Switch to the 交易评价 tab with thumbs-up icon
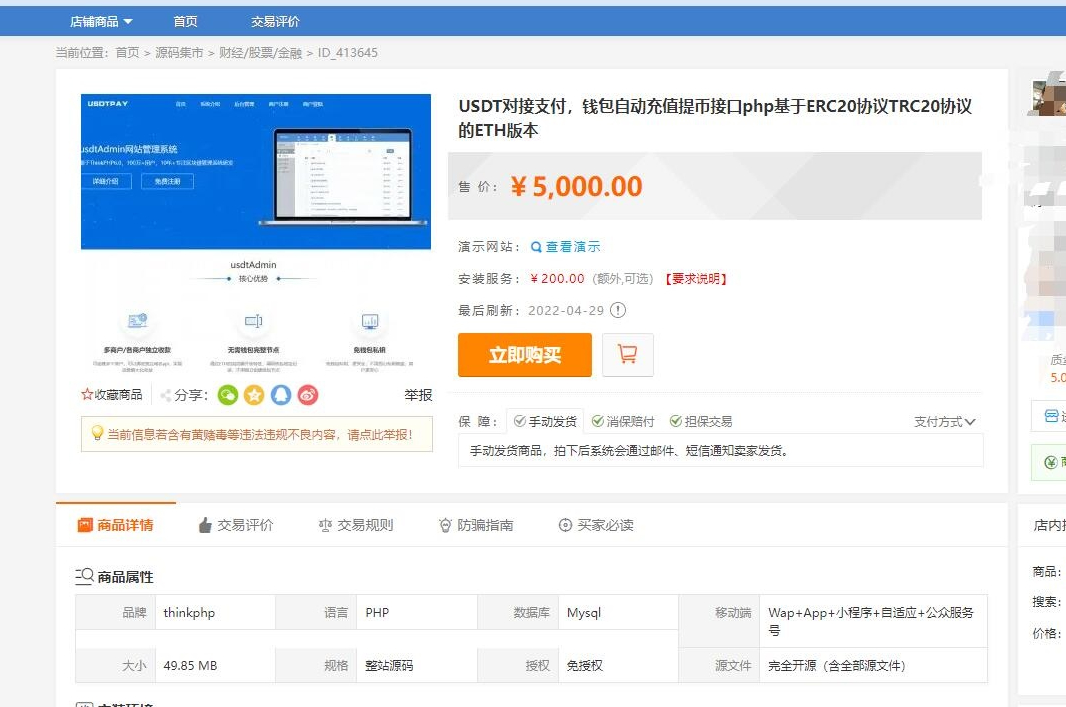Screen dimensions: 1066x707 coord(235,525)
